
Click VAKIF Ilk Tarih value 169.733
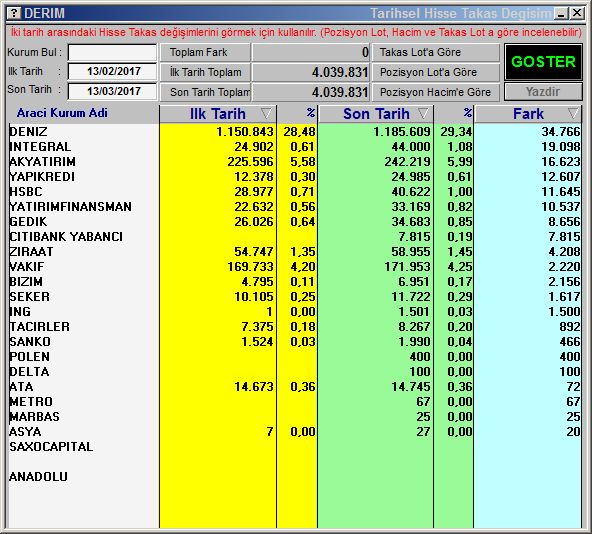pos(250,267)
